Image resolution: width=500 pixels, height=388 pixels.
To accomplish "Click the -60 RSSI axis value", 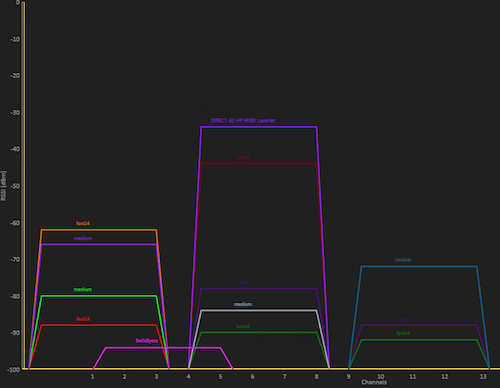I will (15, 223).
